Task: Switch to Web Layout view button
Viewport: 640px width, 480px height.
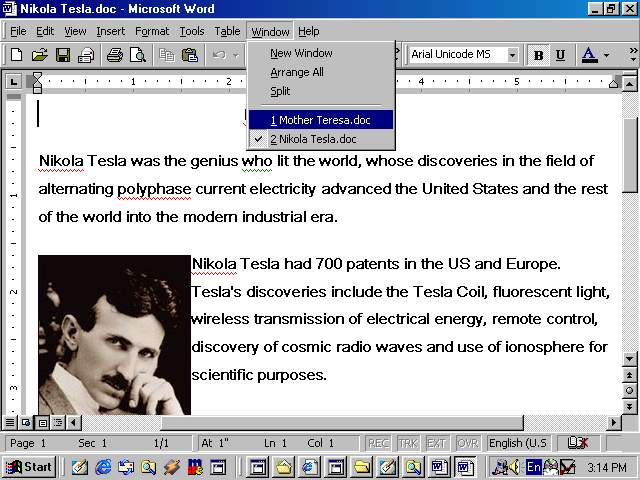Action: 26,422
